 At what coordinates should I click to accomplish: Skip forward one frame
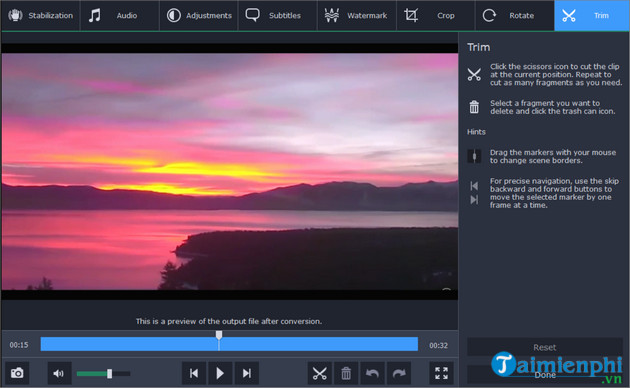[247, 374]
